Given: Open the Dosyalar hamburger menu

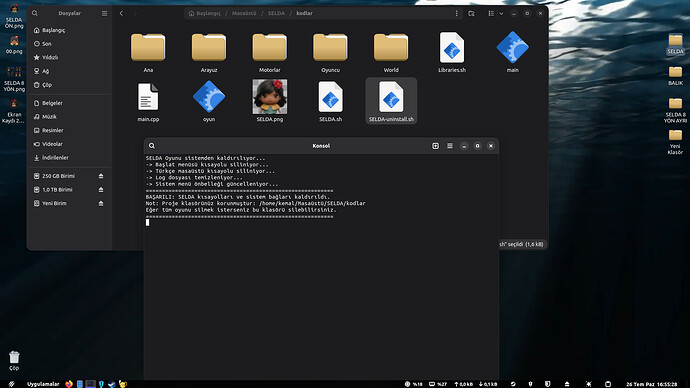Looking at the screenshot, I should tap(104, 13).
